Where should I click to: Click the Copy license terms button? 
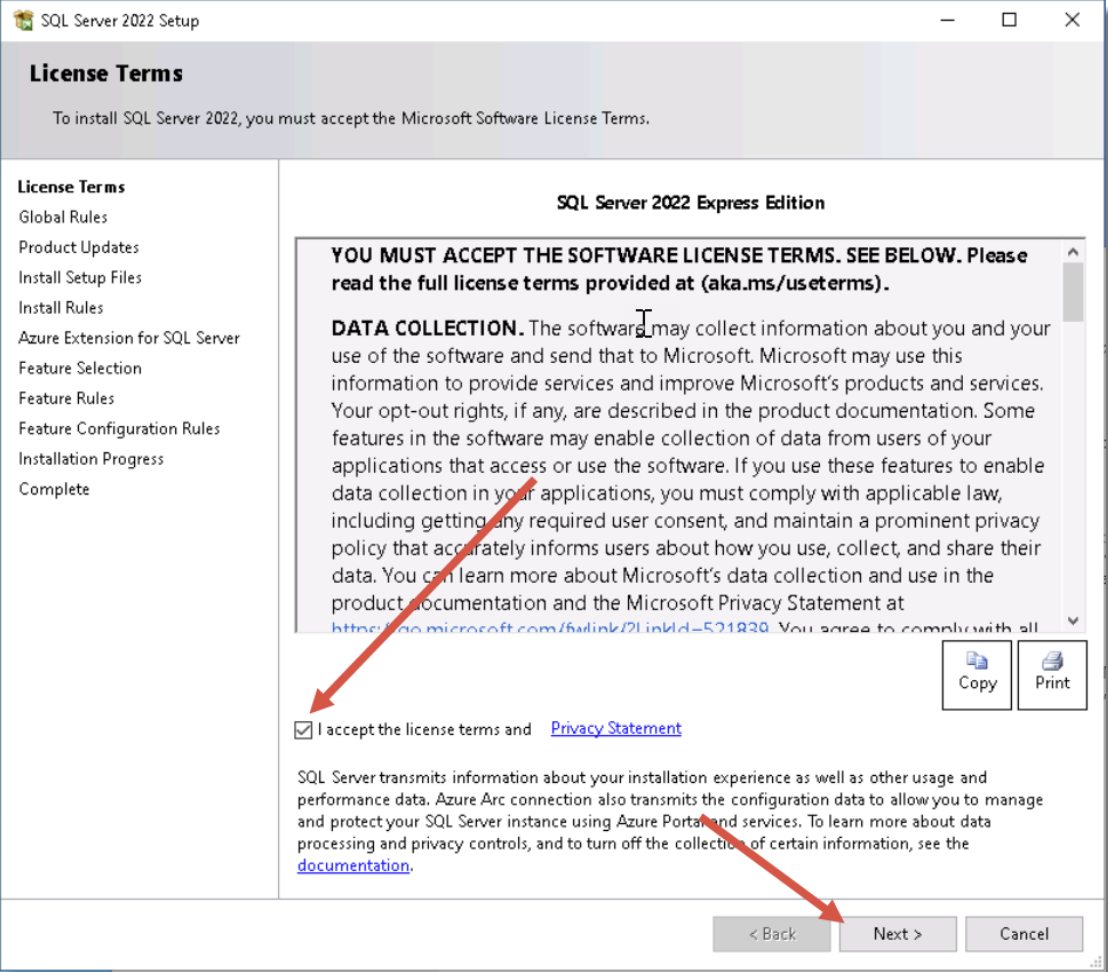click(977, 675)
